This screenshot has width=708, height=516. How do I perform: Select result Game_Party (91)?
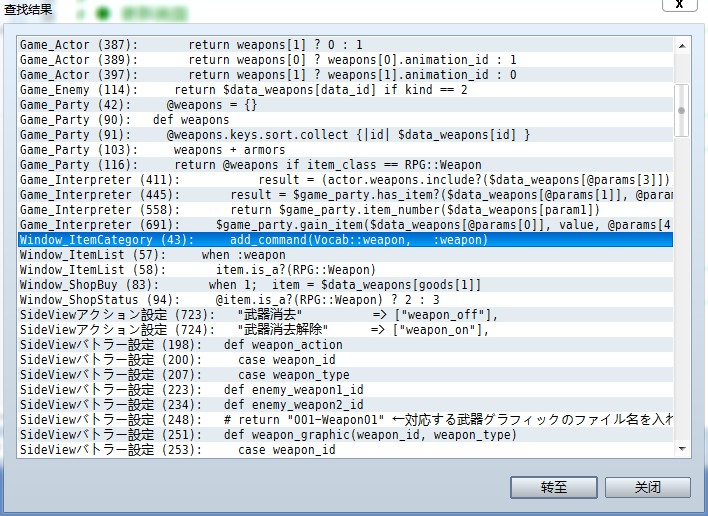point(345,135)
